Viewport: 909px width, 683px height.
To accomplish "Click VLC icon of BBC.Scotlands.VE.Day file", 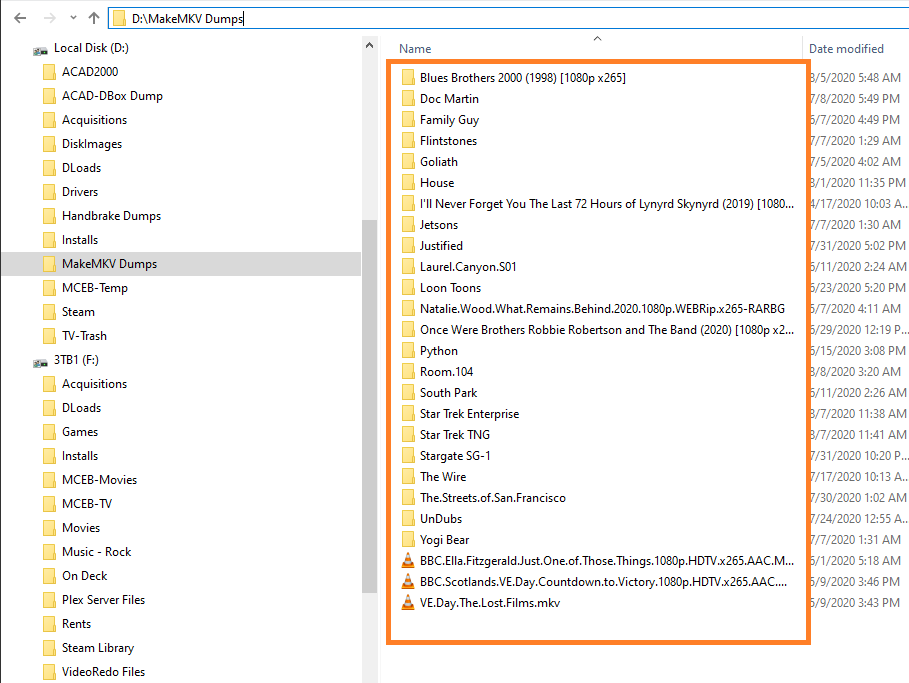I will (408, 582).
